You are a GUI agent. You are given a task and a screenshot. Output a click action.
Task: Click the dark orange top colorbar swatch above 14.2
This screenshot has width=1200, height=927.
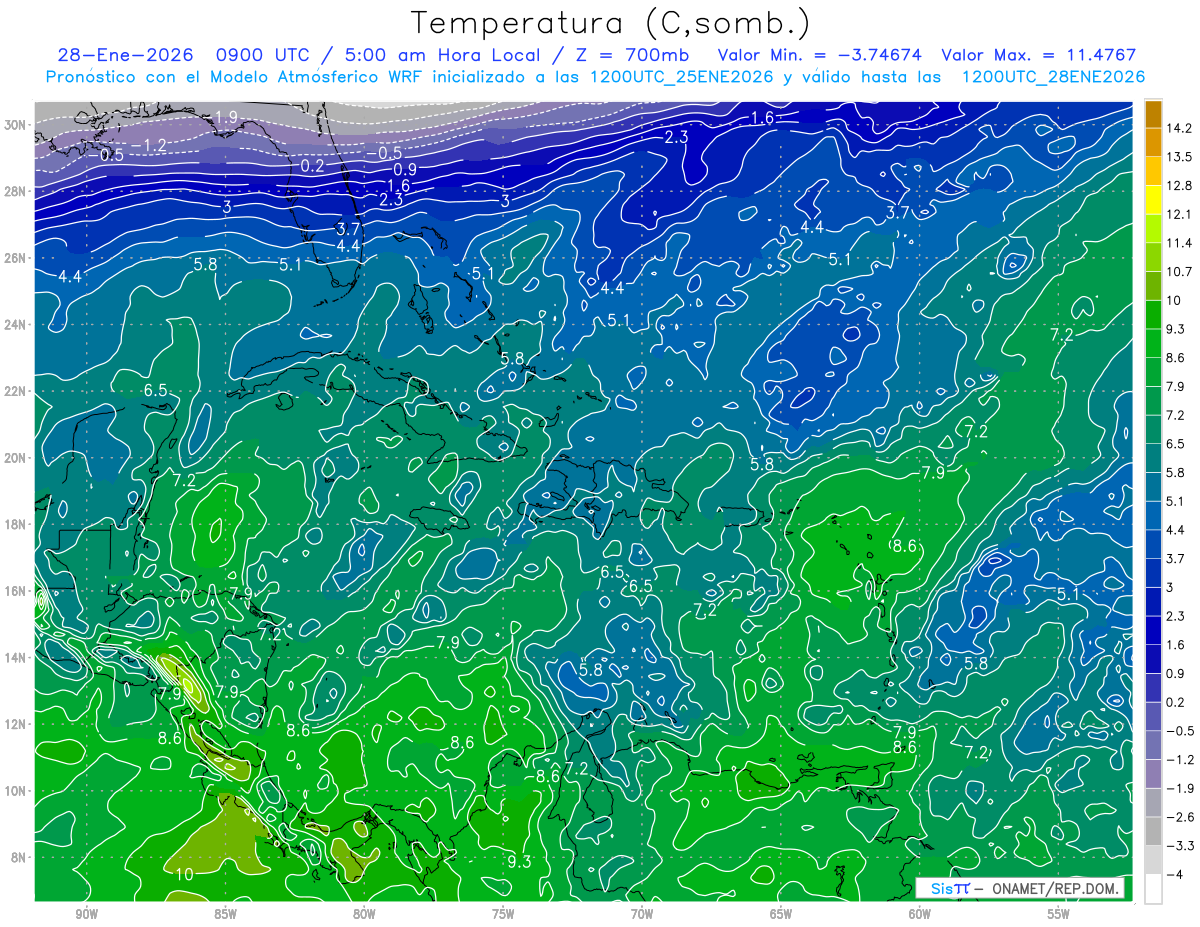[1153, 114]
